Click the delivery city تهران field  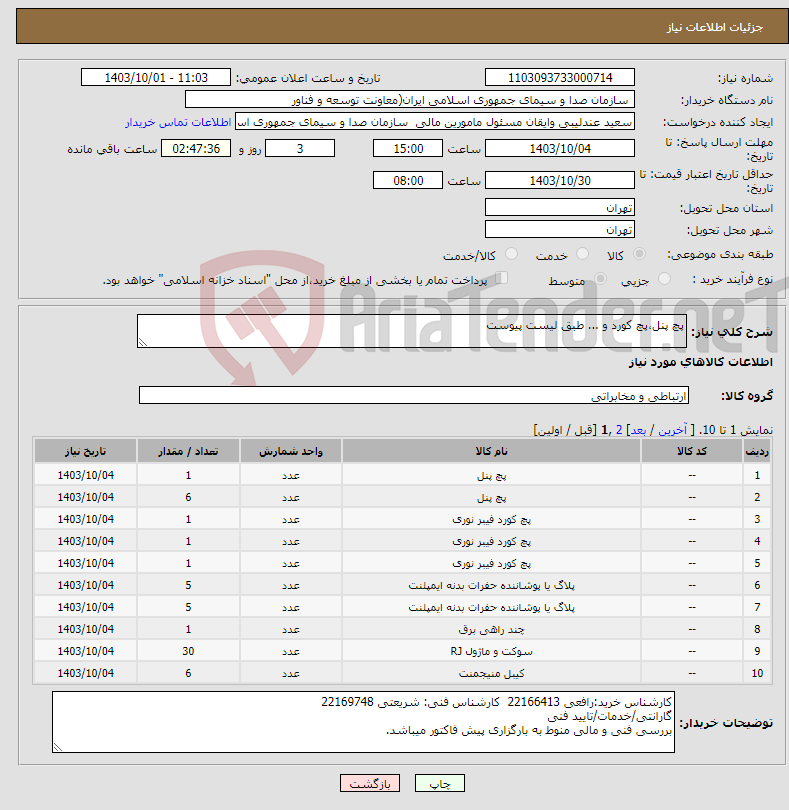(560, 229)
